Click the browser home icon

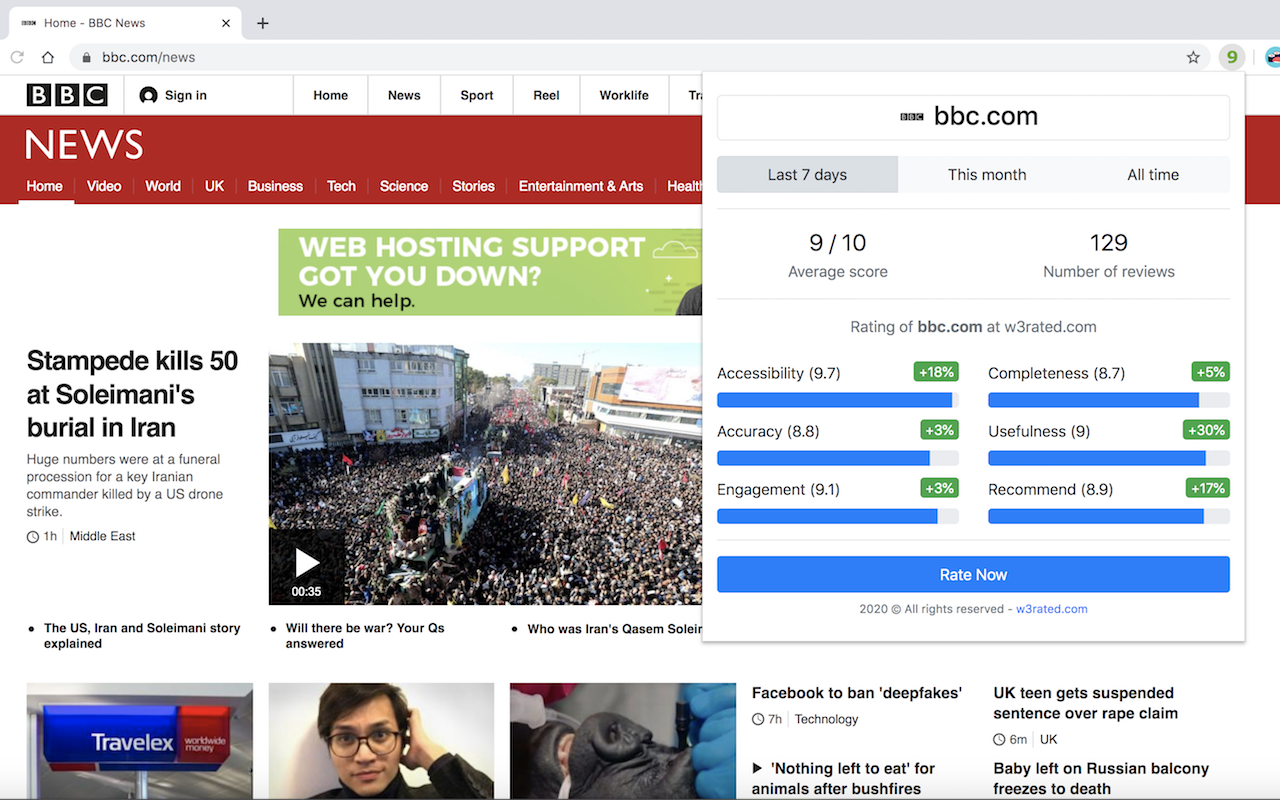pyautogui.click(x=47, y=57)
